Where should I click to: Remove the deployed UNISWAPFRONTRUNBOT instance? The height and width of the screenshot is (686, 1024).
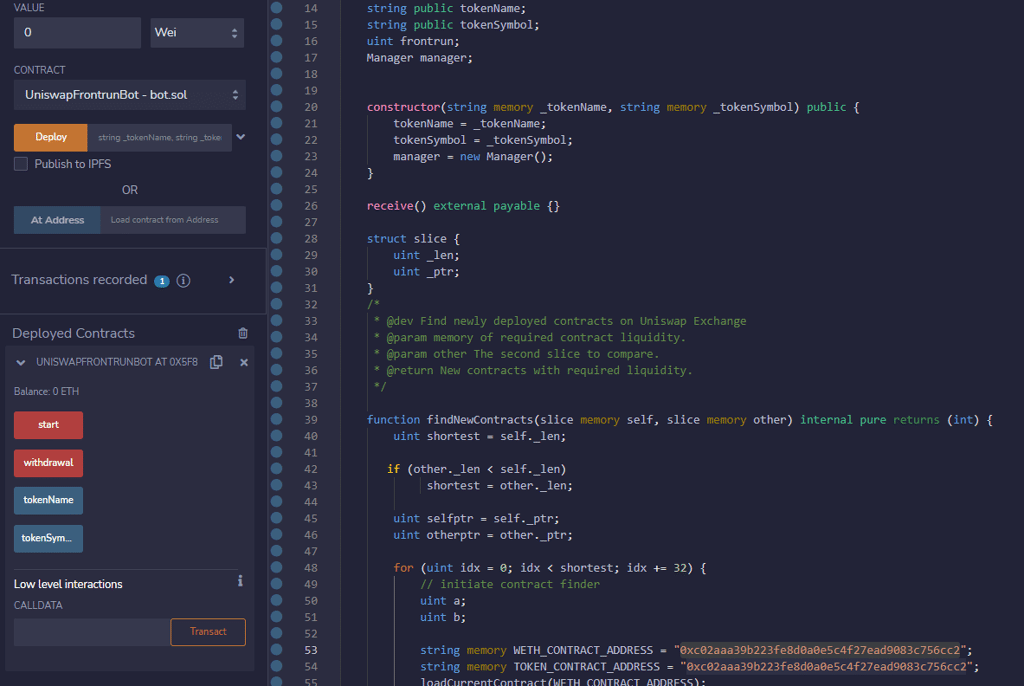(244, 362)
